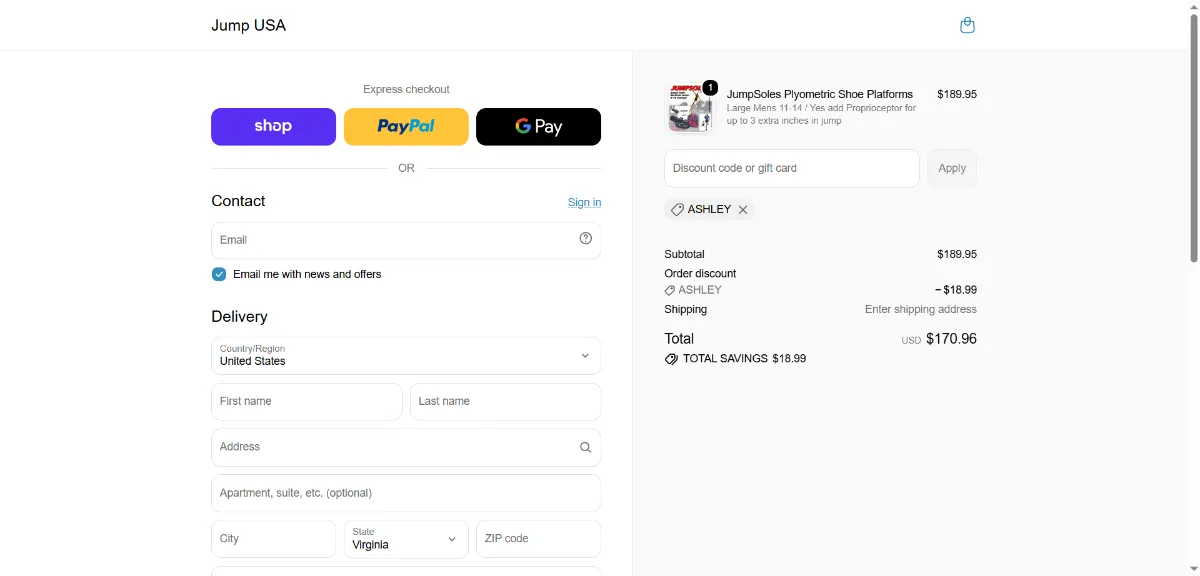Viewport: 1200px width, 576px height.
Task: Choose PayPal express checkout
Action: pos(406,127)
